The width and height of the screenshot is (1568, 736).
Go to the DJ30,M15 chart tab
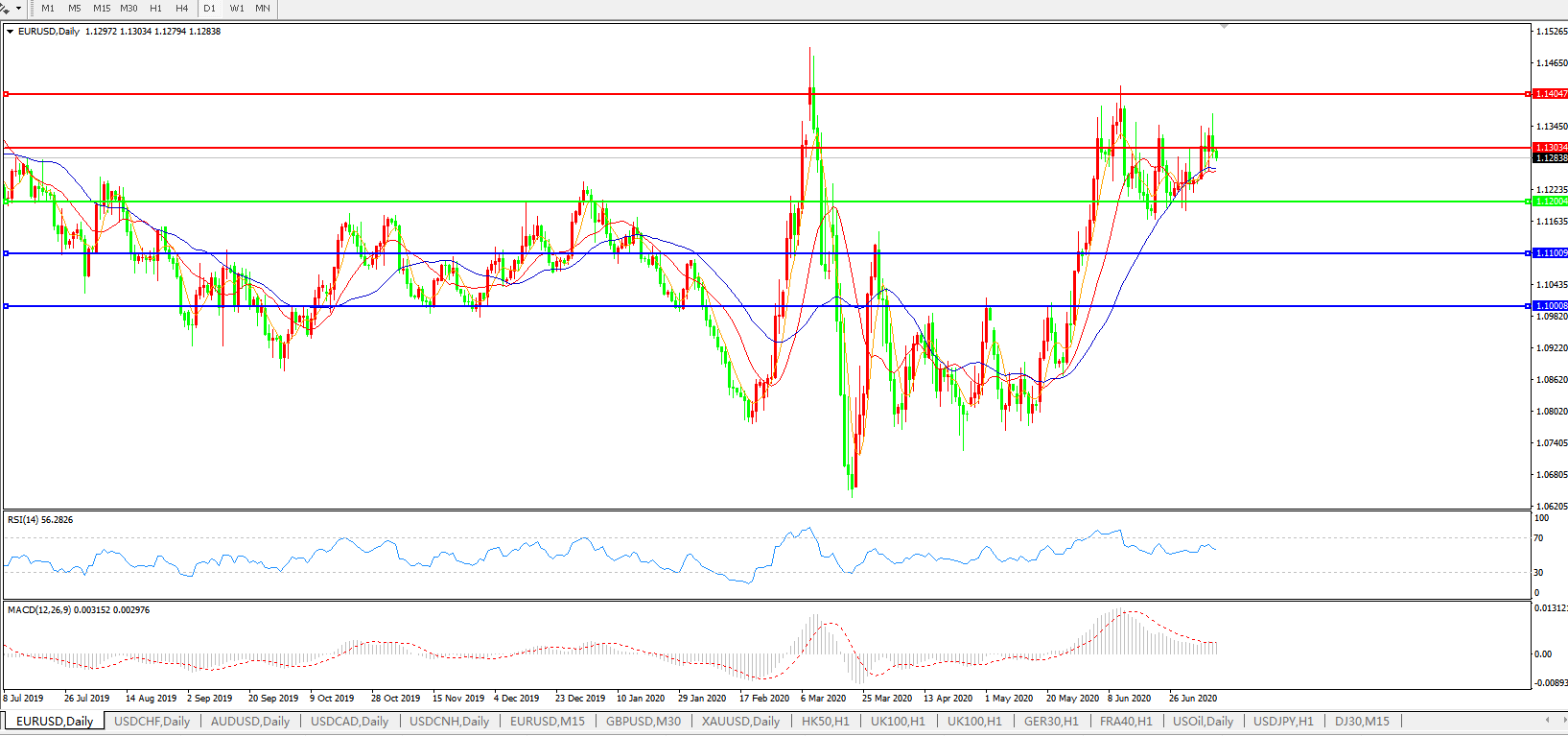(x=1362, y=722)
